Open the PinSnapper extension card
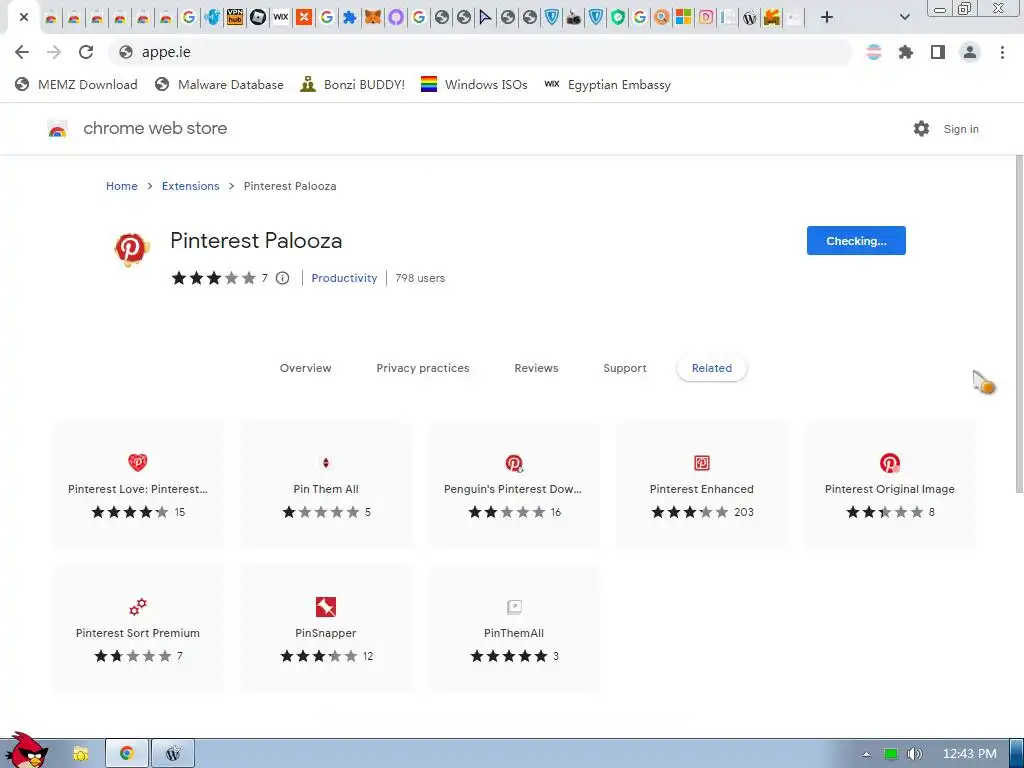 [x=326, y=629]
